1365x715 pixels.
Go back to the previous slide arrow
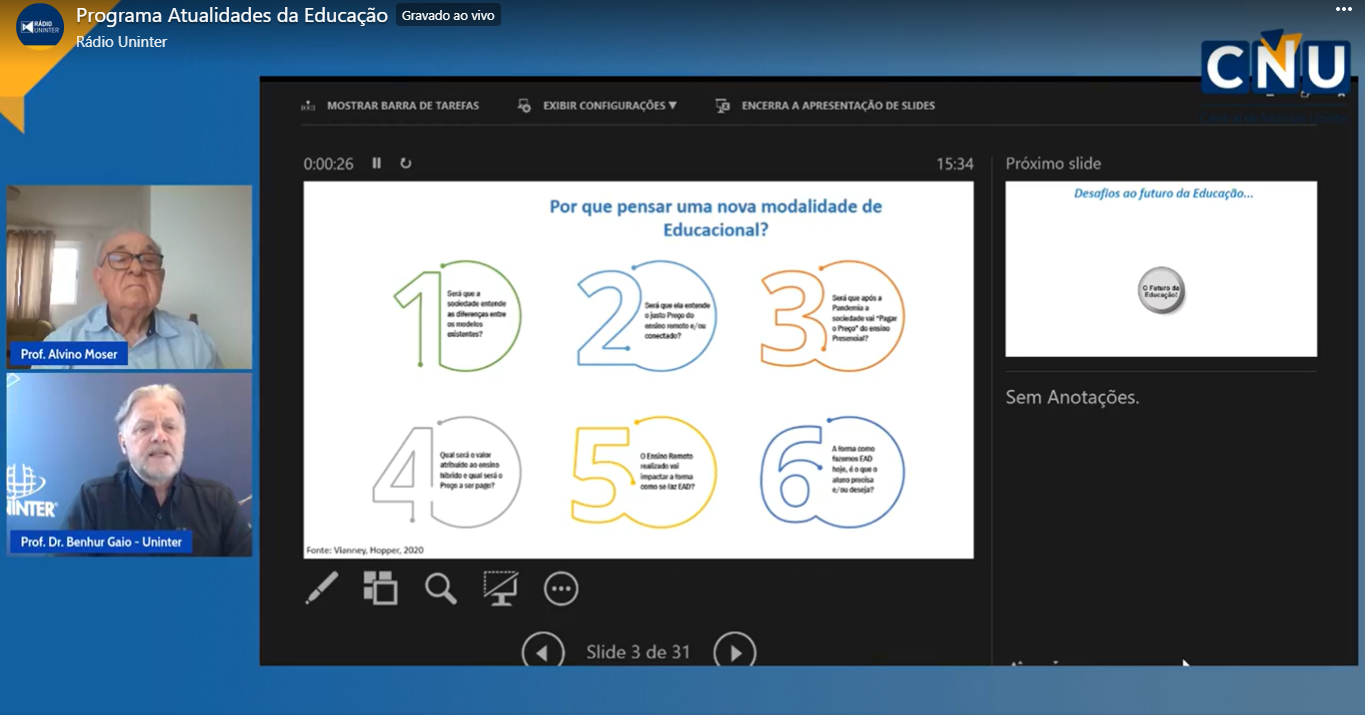(x=542, y=652)
